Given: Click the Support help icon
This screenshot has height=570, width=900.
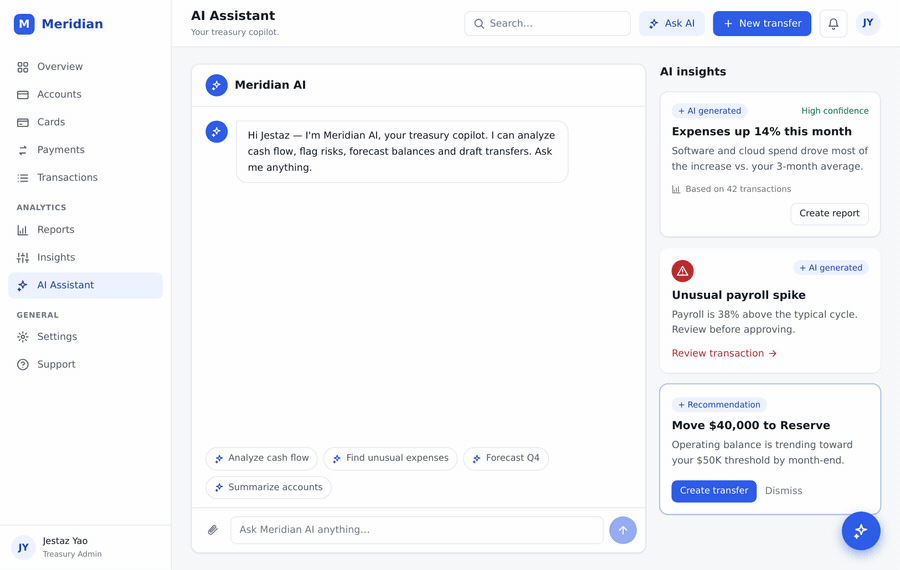Looking at the screenshot, I should click(22, 365).
